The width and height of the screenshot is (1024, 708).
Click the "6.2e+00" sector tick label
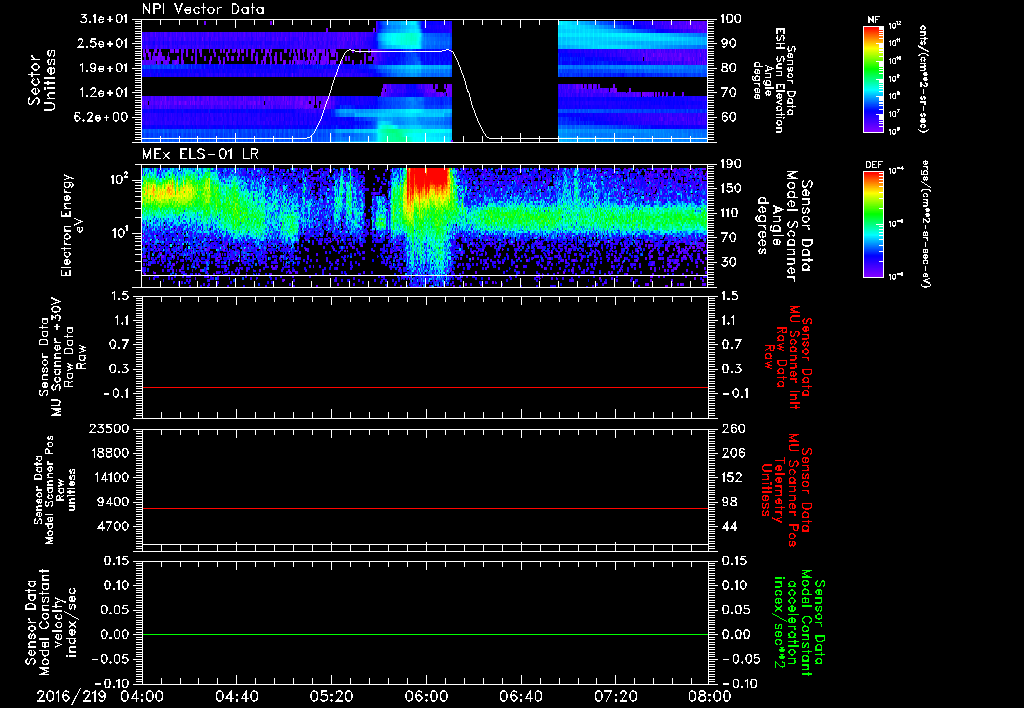coord(103,117)
